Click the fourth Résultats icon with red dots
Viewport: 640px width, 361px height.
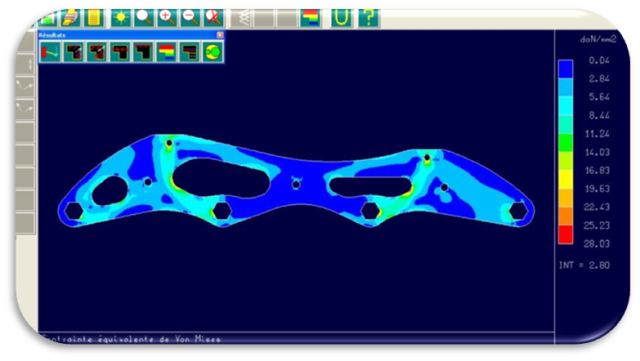(x=120, y=52)
